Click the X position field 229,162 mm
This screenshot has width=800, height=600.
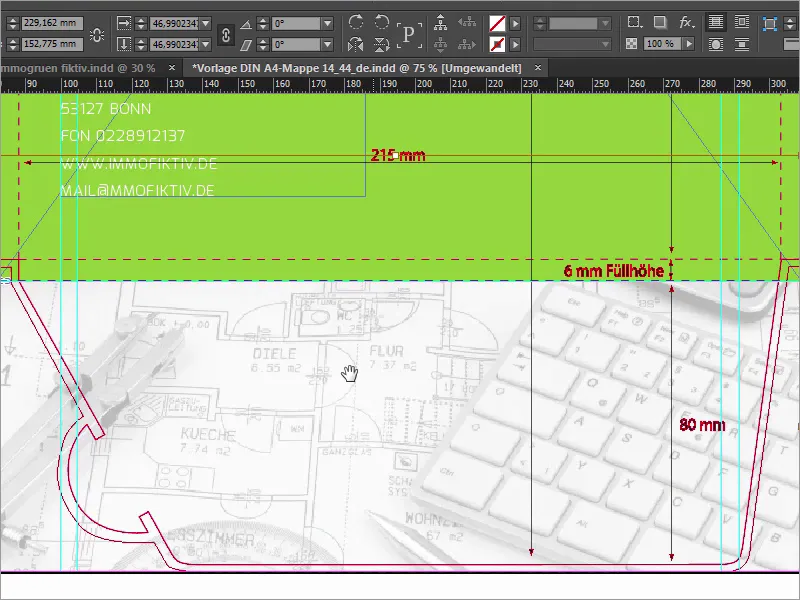point(52,23)
